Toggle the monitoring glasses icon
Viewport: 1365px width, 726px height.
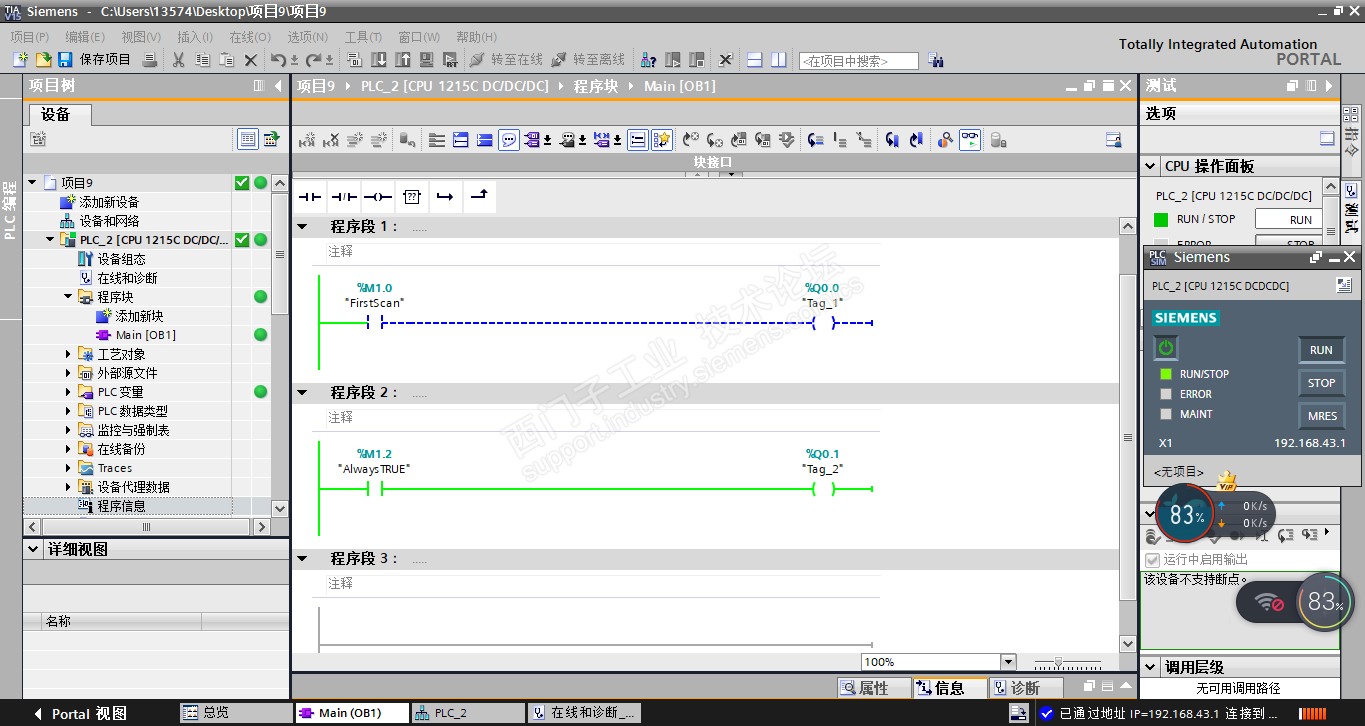point(970,140)
